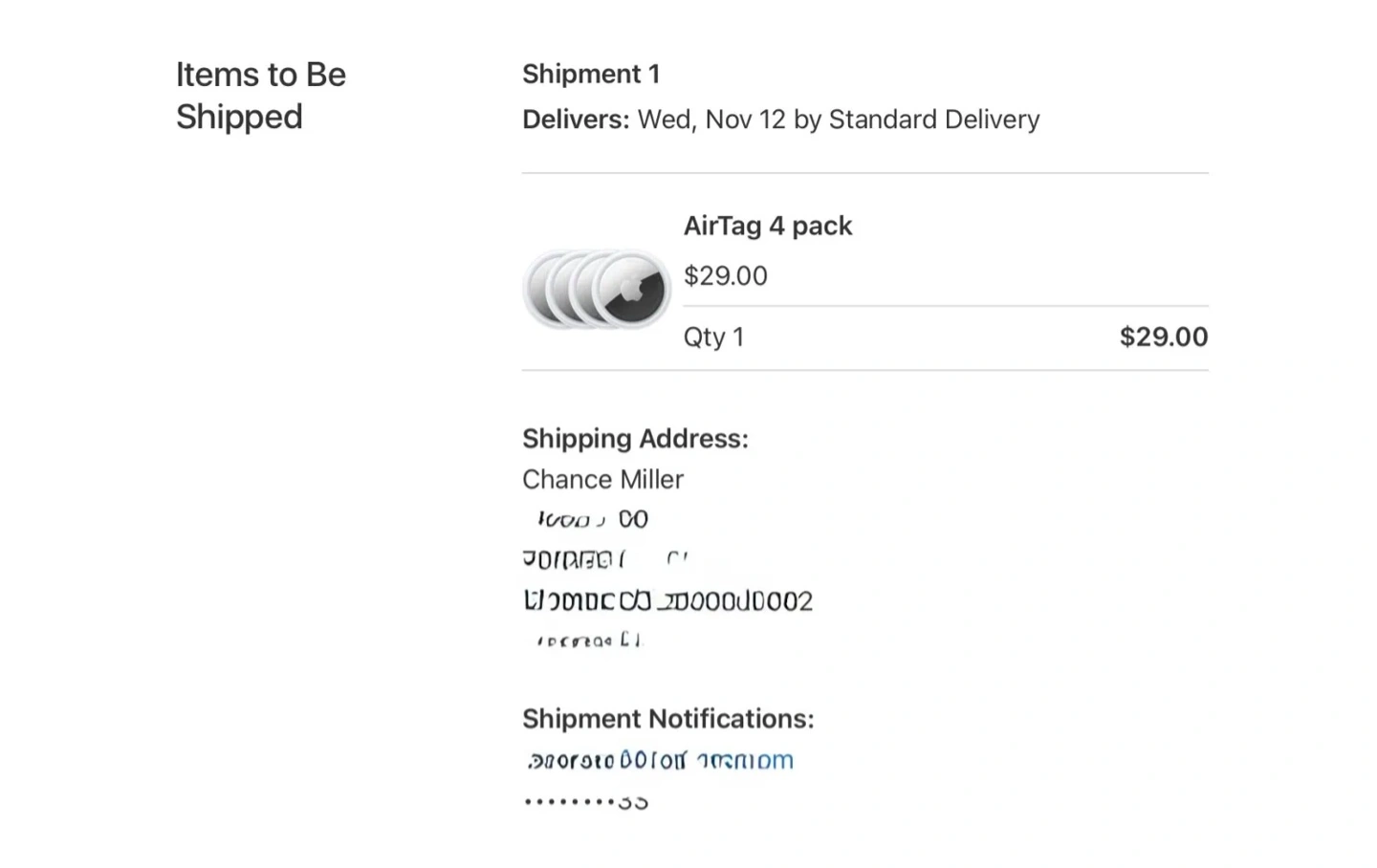Click the second shipping address line
The height and width of the screenshot is (868, 1377).
pos(604,559)
